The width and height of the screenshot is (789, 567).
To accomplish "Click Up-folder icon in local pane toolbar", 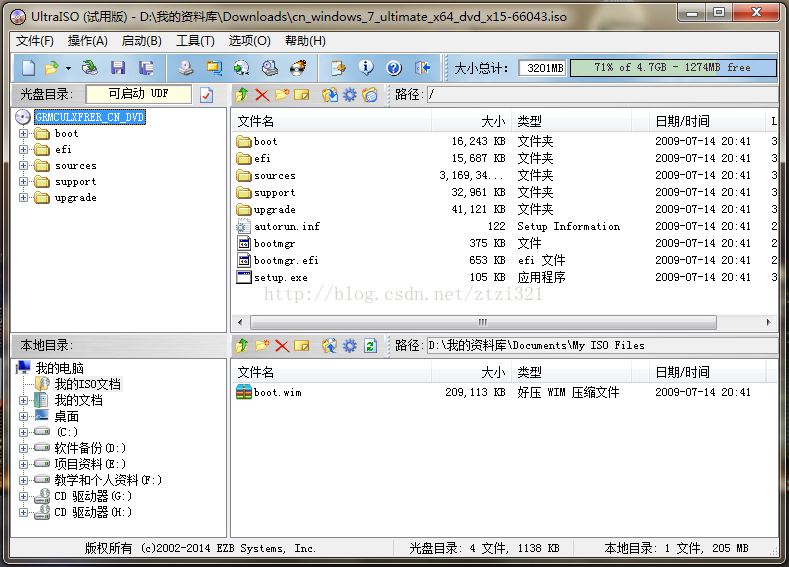I will [242, 346].
